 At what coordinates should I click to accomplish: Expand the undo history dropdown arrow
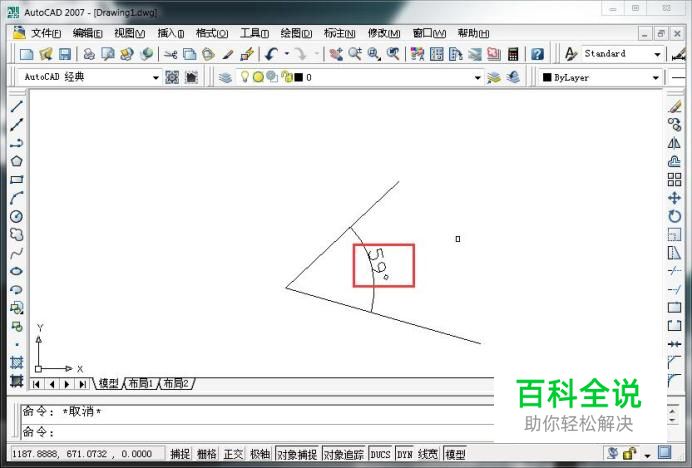coord(287,54)
